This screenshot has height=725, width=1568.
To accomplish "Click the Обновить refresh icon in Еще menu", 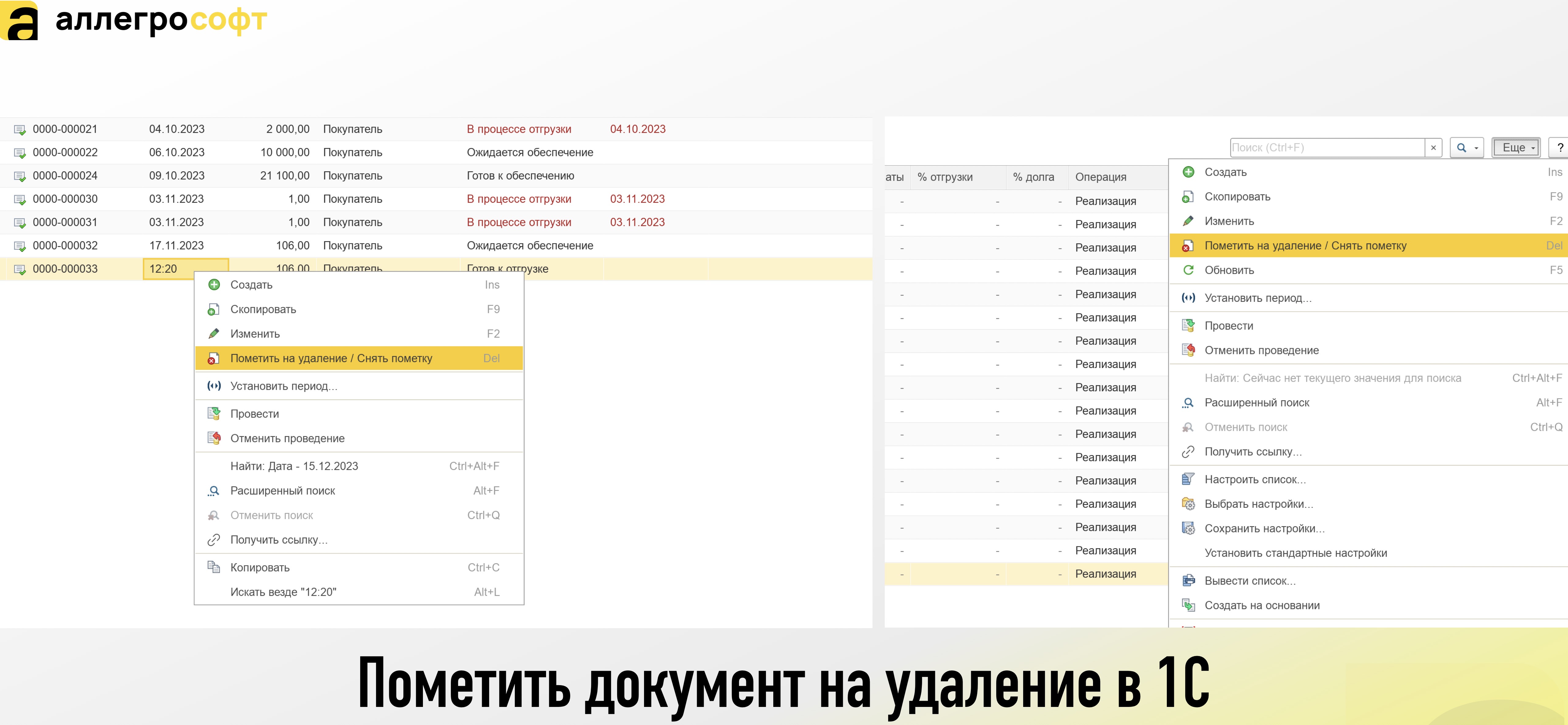I will 1188,270.
